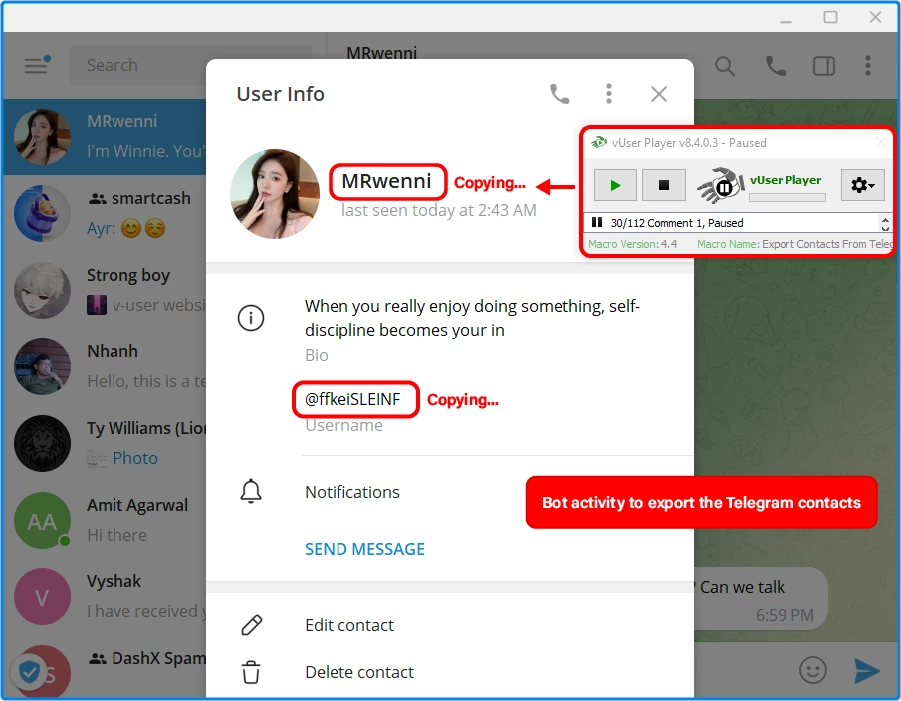Click the Delete contact trash icon
The height and width of the screenshot is (701, 901).
(x=251, y=672)
